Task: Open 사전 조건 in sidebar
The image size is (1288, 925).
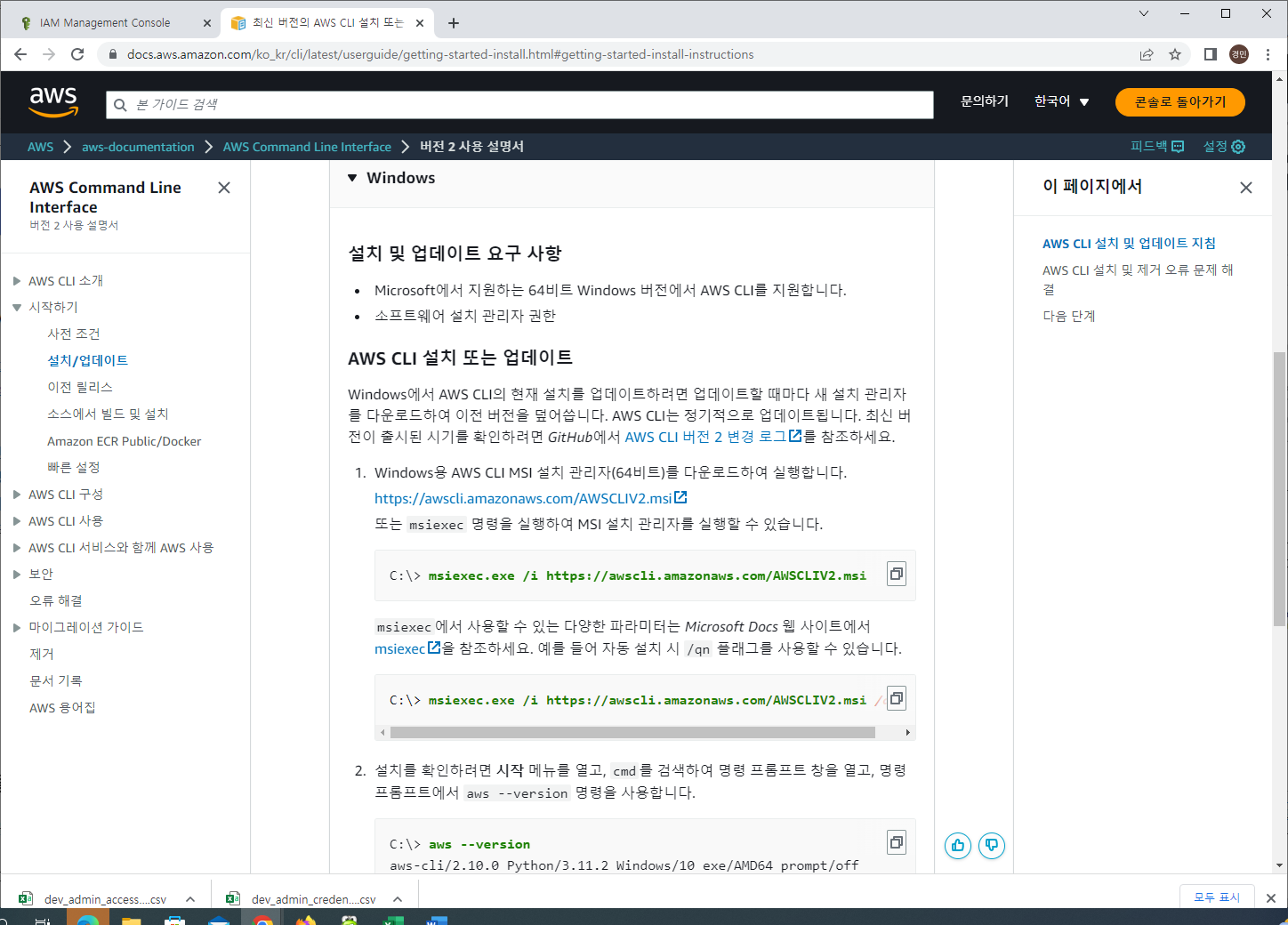Action: click(74, 334)
